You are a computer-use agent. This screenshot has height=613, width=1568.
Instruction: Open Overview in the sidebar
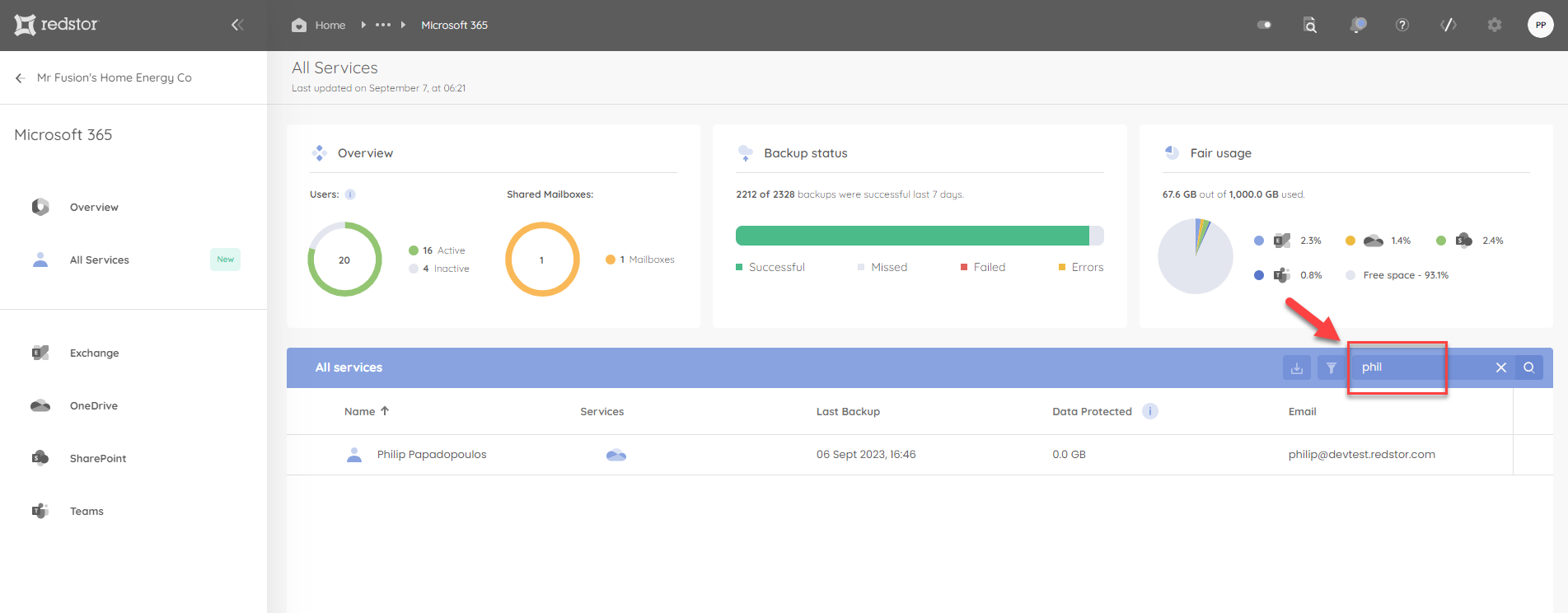click(x=94, y=207)
